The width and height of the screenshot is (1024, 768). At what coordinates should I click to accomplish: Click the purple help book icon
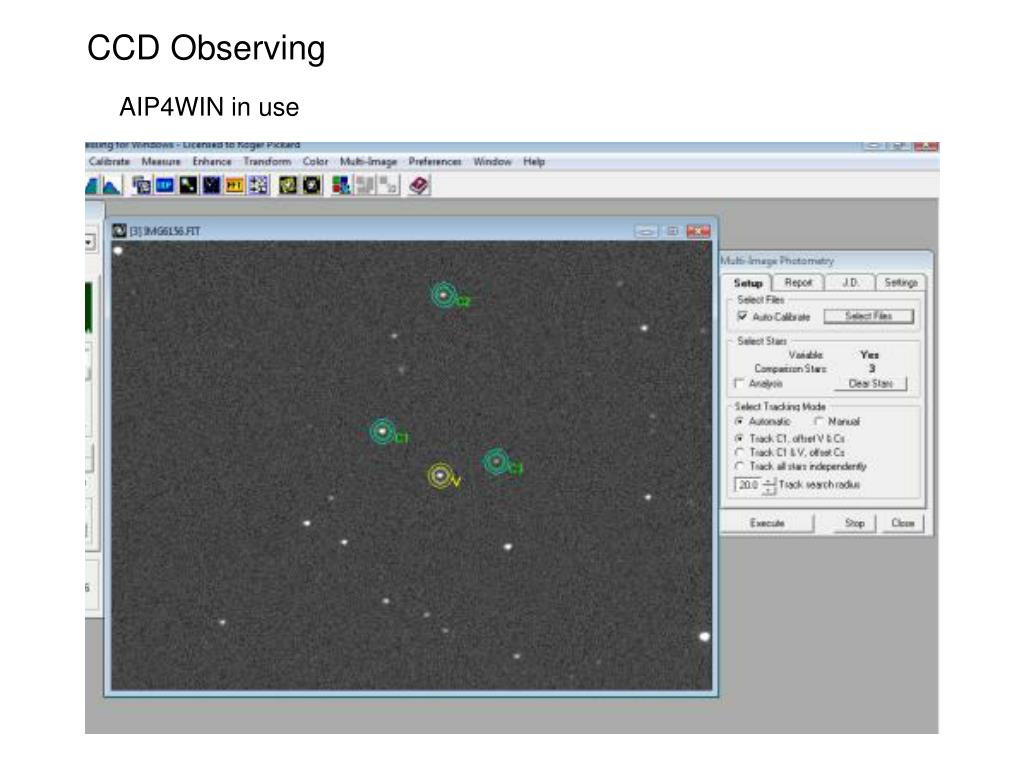419,185
